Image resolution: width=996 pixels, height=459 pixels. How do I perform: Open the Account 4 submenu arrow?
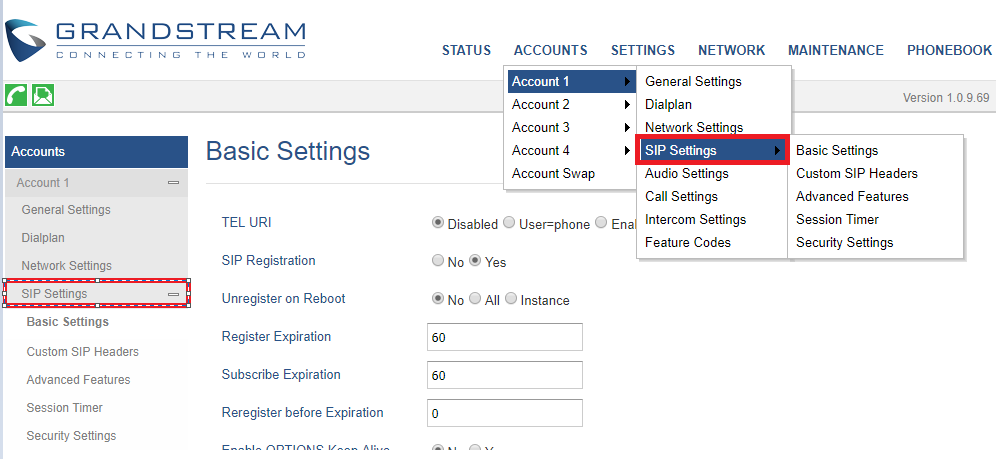[627, 150]
